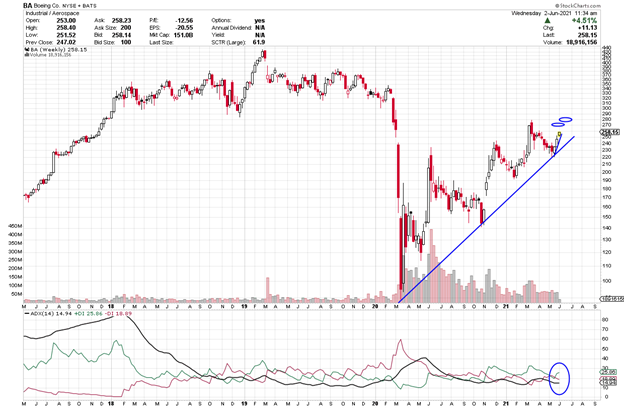Click the Bid price 258.14
The height and width of the screenshot is (408, 624).
pos(121,35)
